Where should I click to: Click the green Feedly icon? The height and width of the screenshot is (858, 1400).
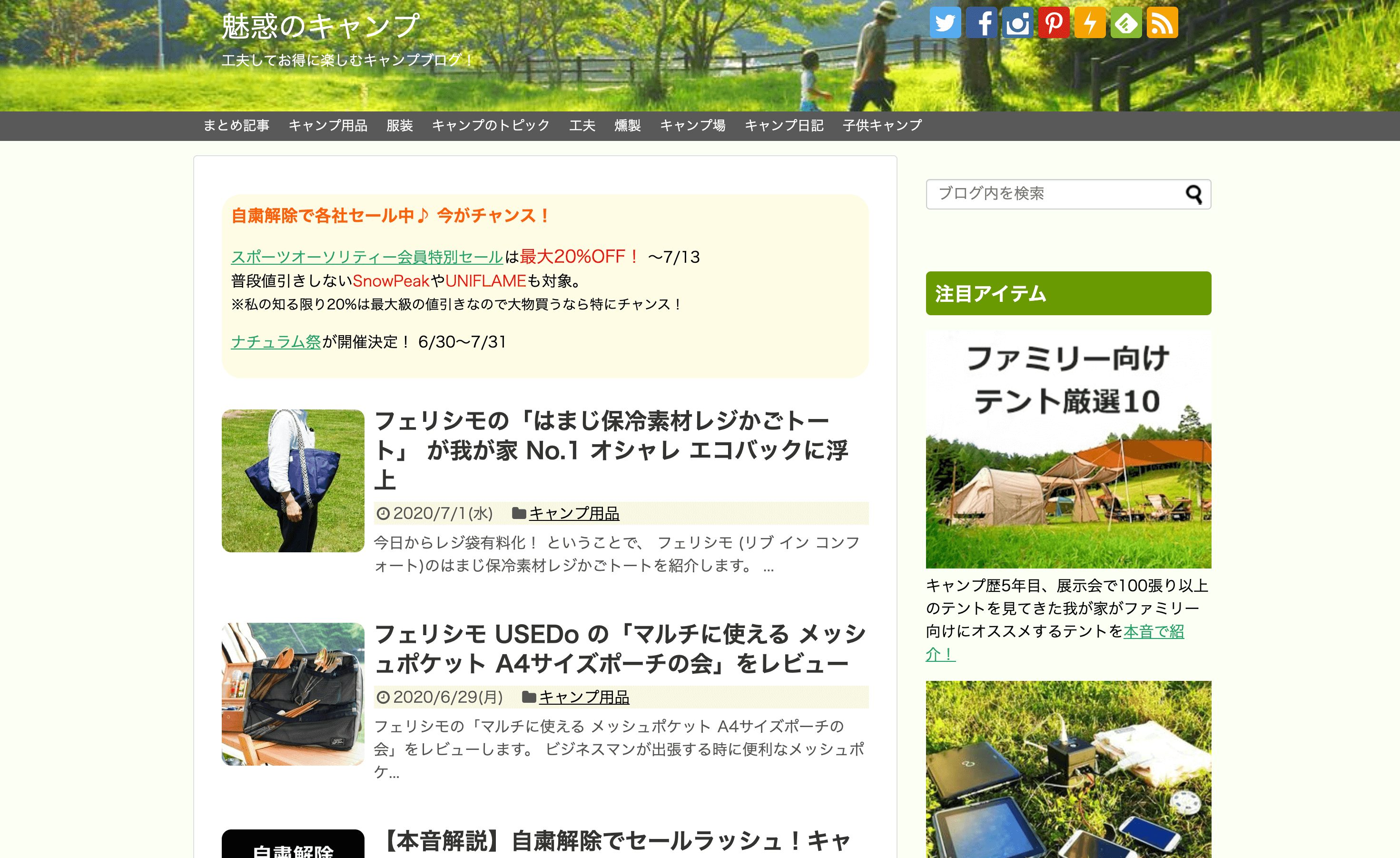1126,23
